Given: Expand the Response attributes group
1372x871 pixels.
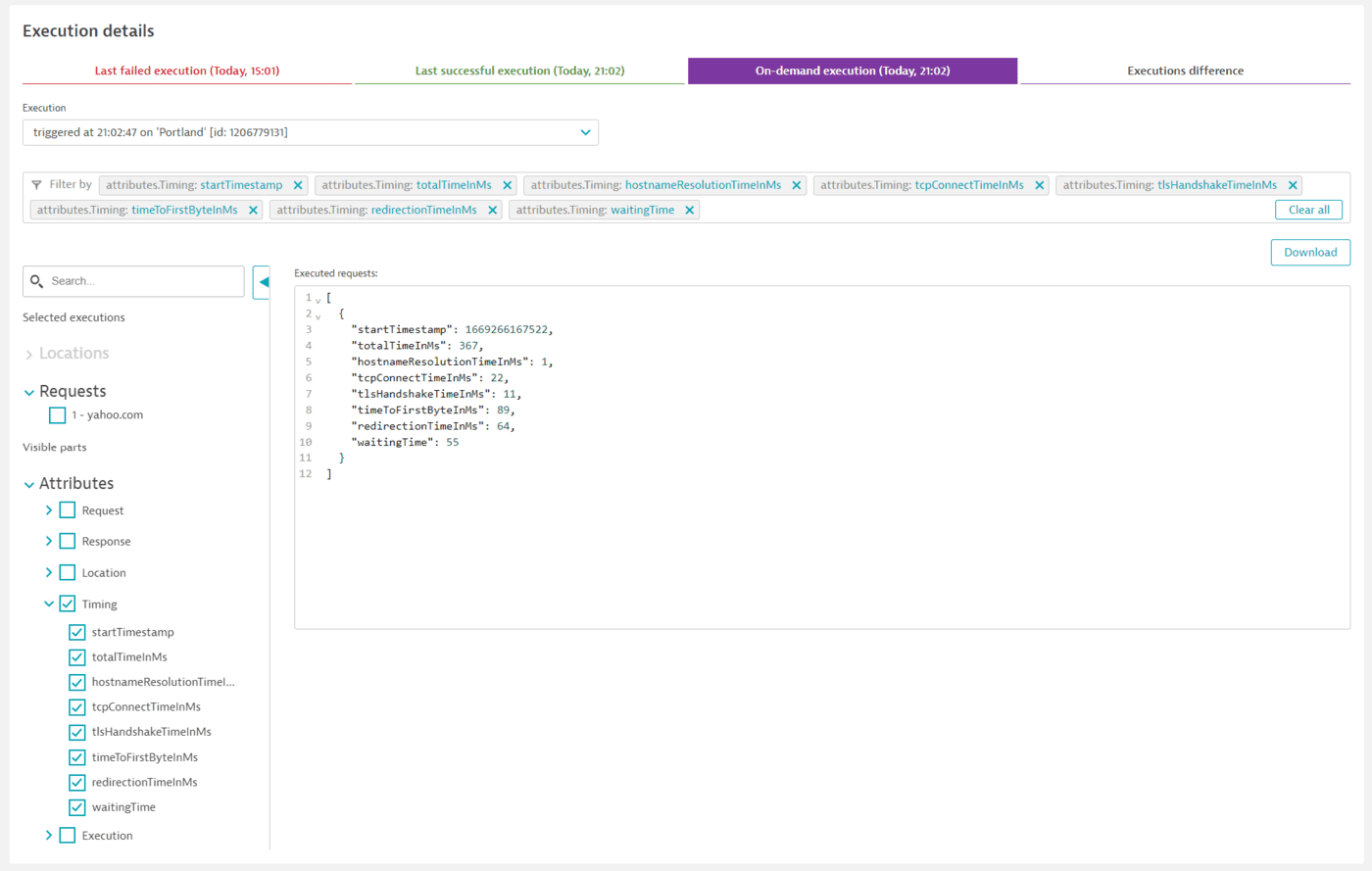Looking at the screenshot, I should pyautogui.click(x=47, y=541).
